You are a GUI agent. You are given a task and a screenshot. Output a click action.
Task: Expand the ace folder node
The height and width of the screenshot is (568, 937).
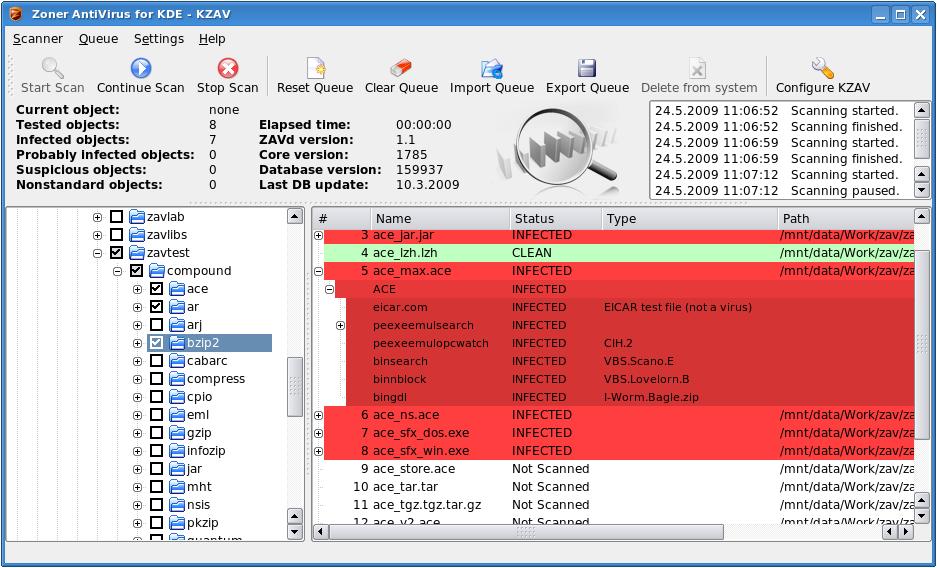click(137, 289)
